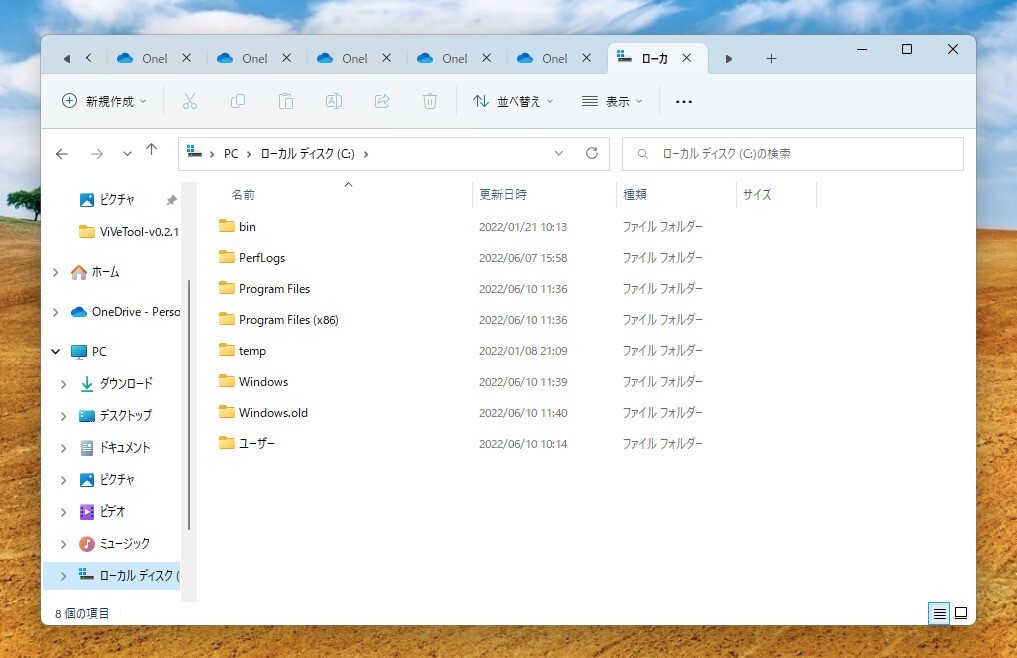Sort by 種類 column header

[x=635, y=194]
